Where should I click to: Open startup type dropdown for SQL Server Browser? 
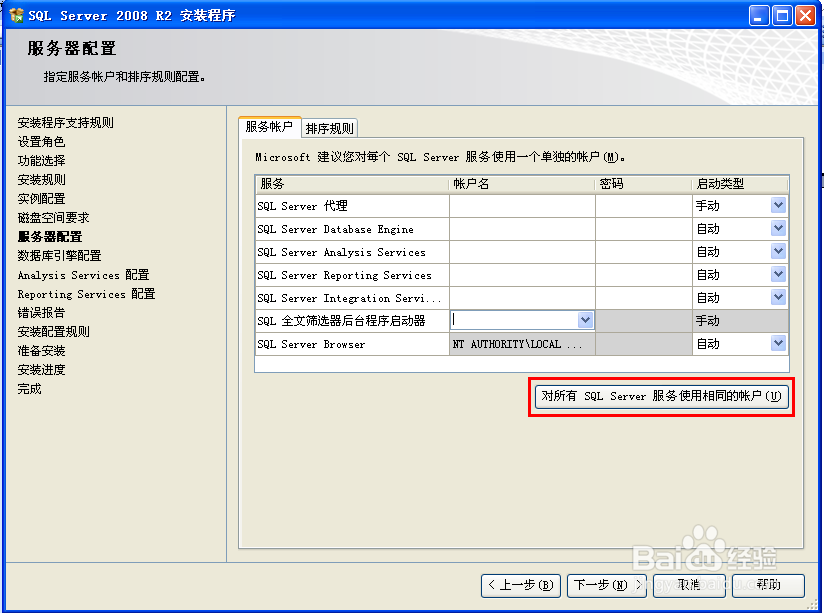click(776, 343)
